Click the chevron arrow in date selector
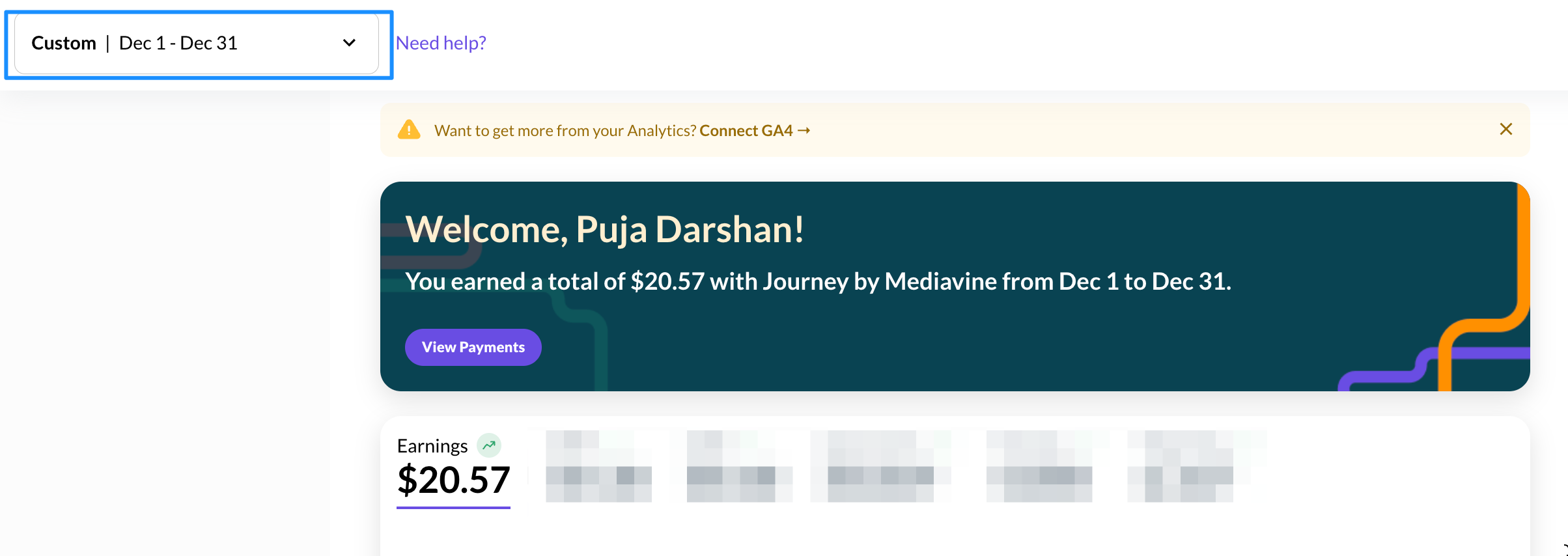Image resolution: width=1568 pixels, height=556 pixels. click(x=350, y=43)
